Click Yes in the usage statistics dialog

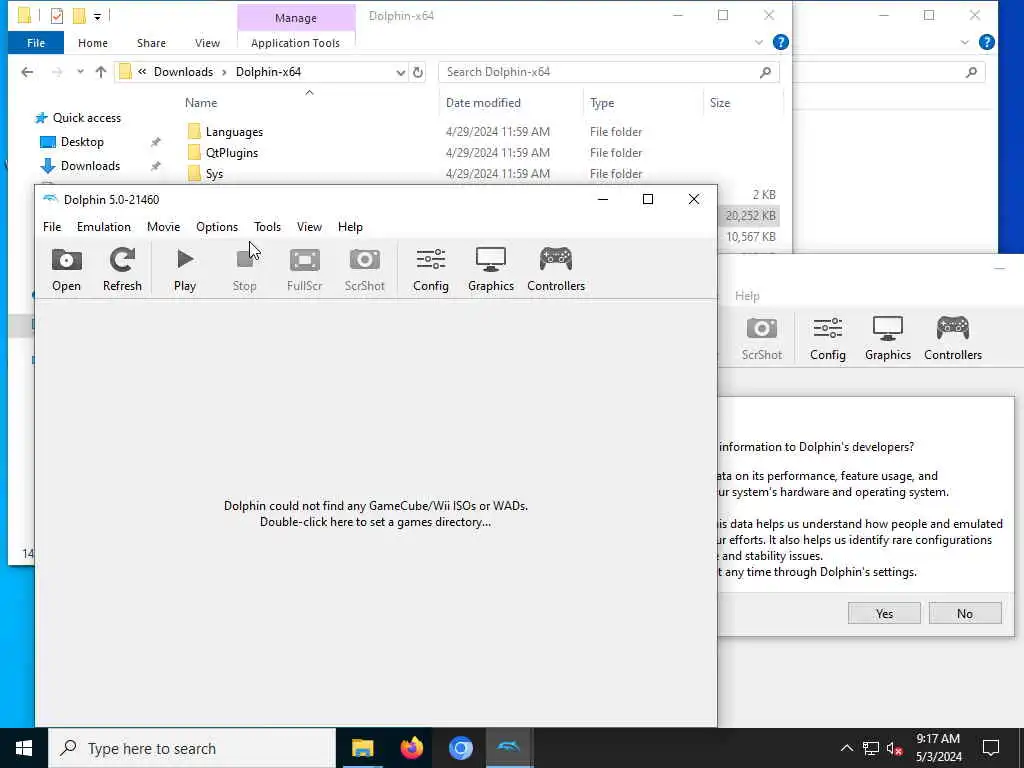[884, 613]
